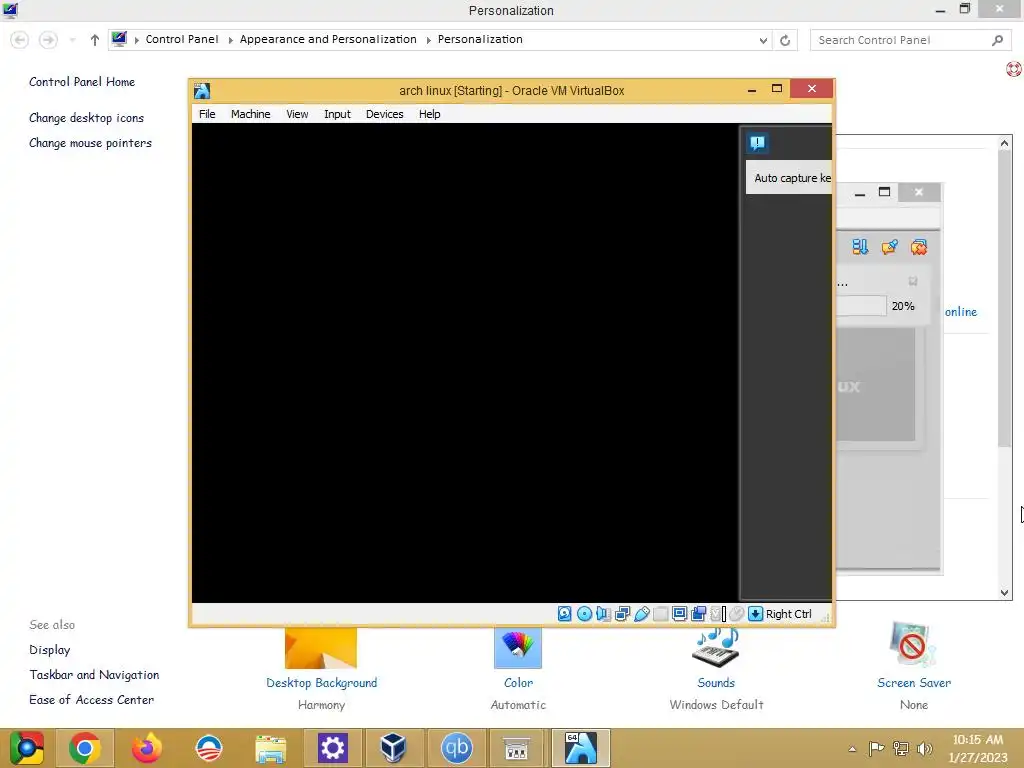This screenshot has width=1024, height=768.
Task: Click the small cancel icon next to progress bar
Action: [913, 281]
